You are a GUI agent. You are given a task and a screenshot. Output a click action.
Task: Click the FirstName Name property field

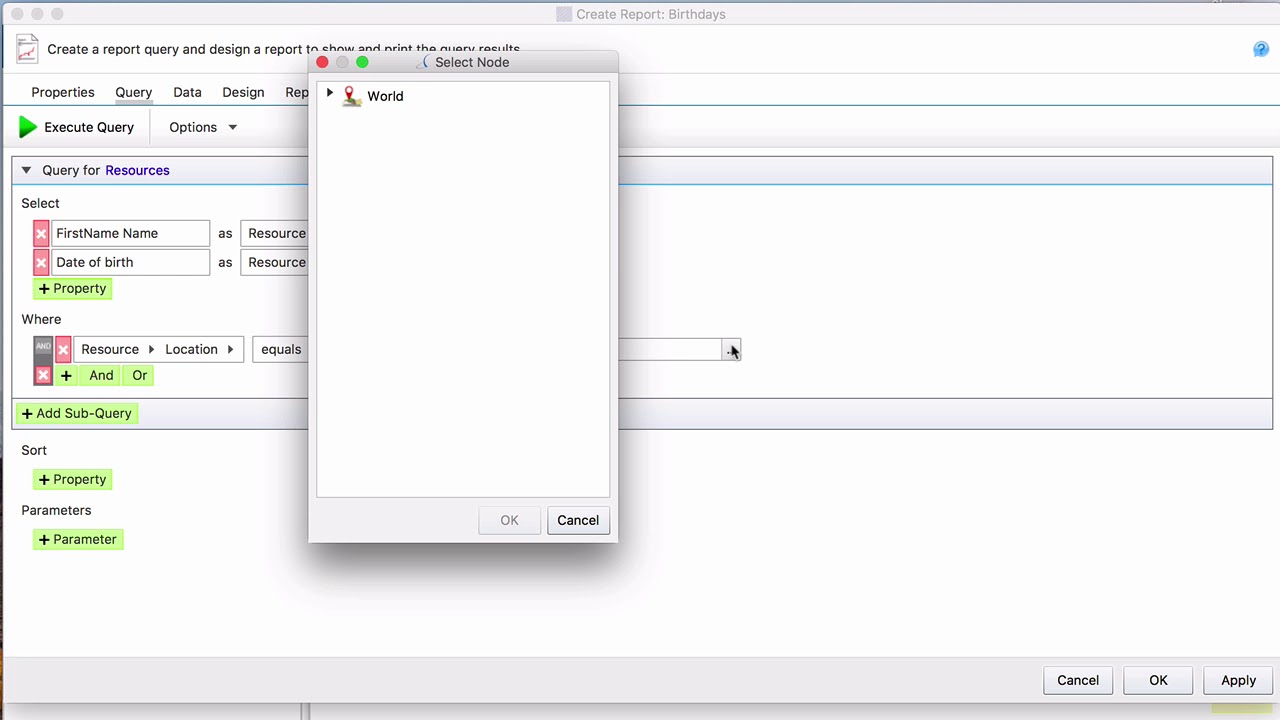pyautogui.click(x=130, y=233)
